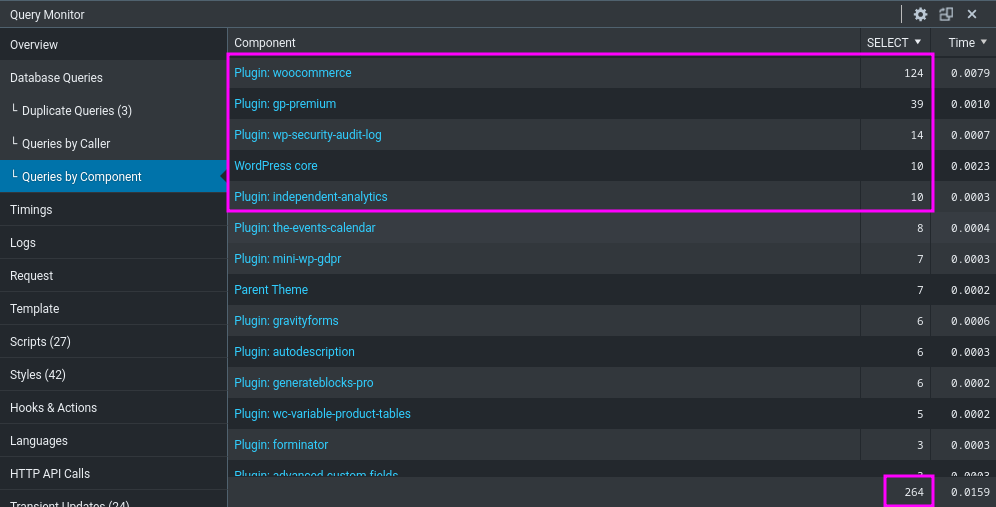Open Languages panel
The height and width of the screenshot is (507, 996).
(x=113, y=441)
